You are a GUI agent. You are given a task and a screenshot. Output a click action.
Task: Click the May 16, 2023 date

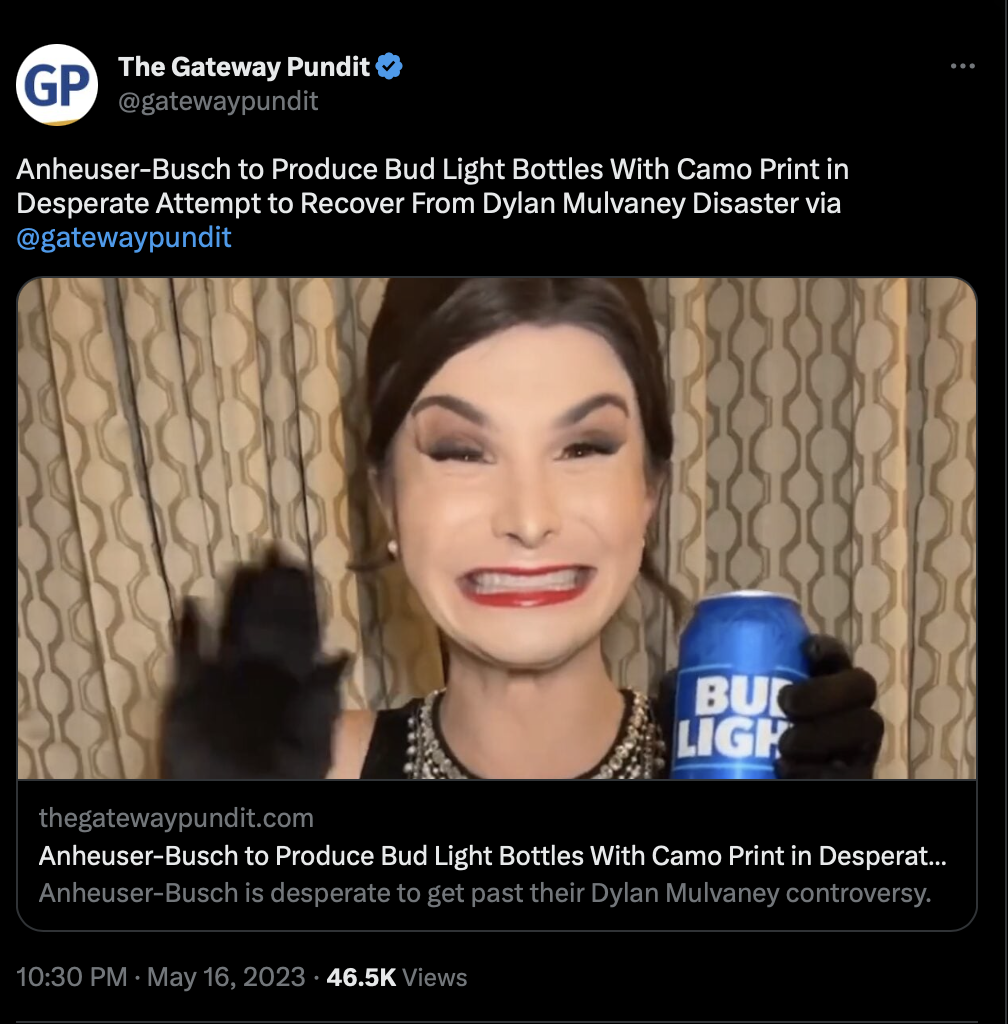(226, 977)
